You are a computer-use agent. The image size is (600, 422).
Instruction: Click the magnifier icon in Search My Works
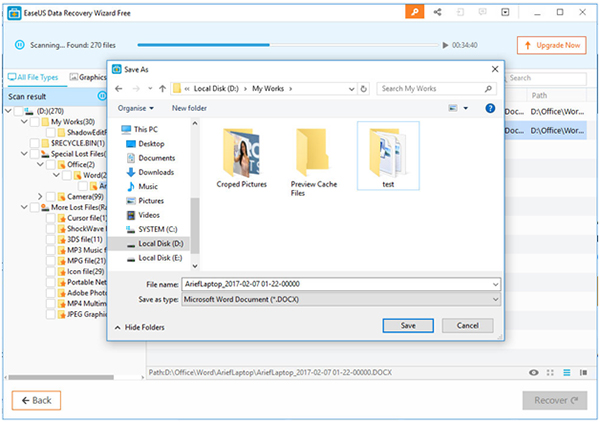(x=488, y=89)
